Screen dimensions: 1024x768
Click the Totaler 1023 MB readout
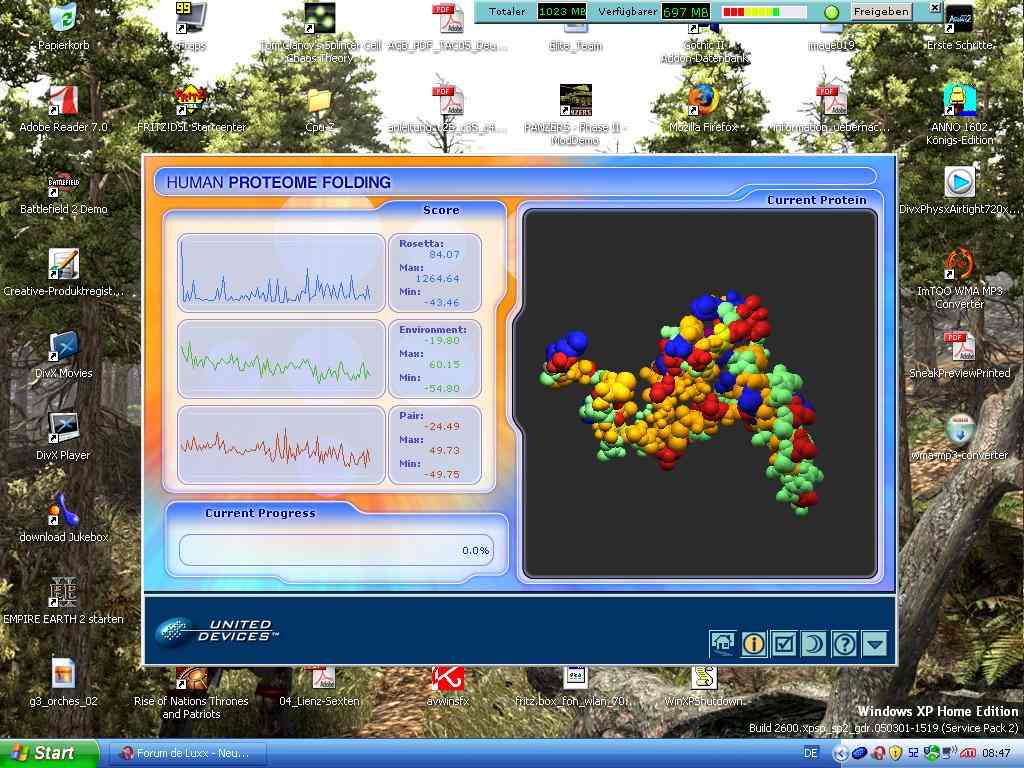tap(562, 11)
